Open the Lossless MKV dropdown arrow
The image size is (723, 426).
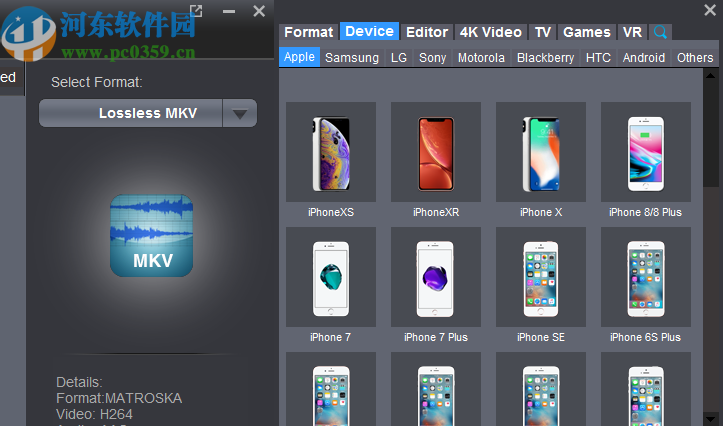(x=240, y=113)
